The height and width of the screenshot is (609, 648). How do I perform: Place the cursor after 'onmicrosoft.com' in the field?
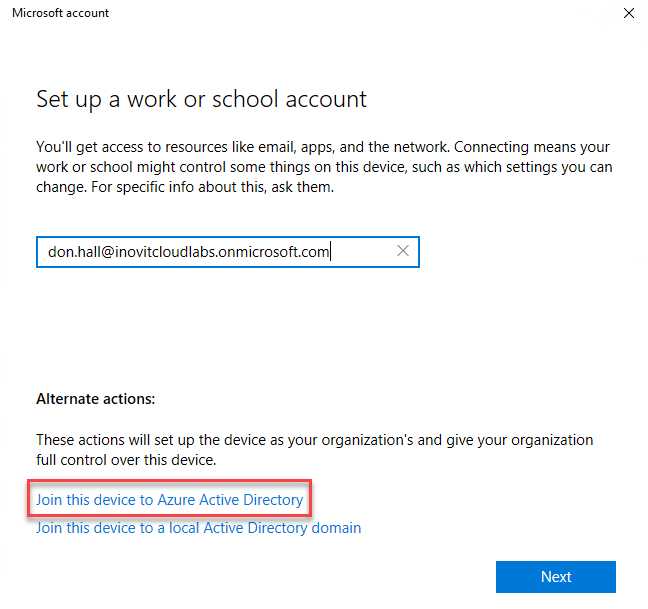pos(331,252)
